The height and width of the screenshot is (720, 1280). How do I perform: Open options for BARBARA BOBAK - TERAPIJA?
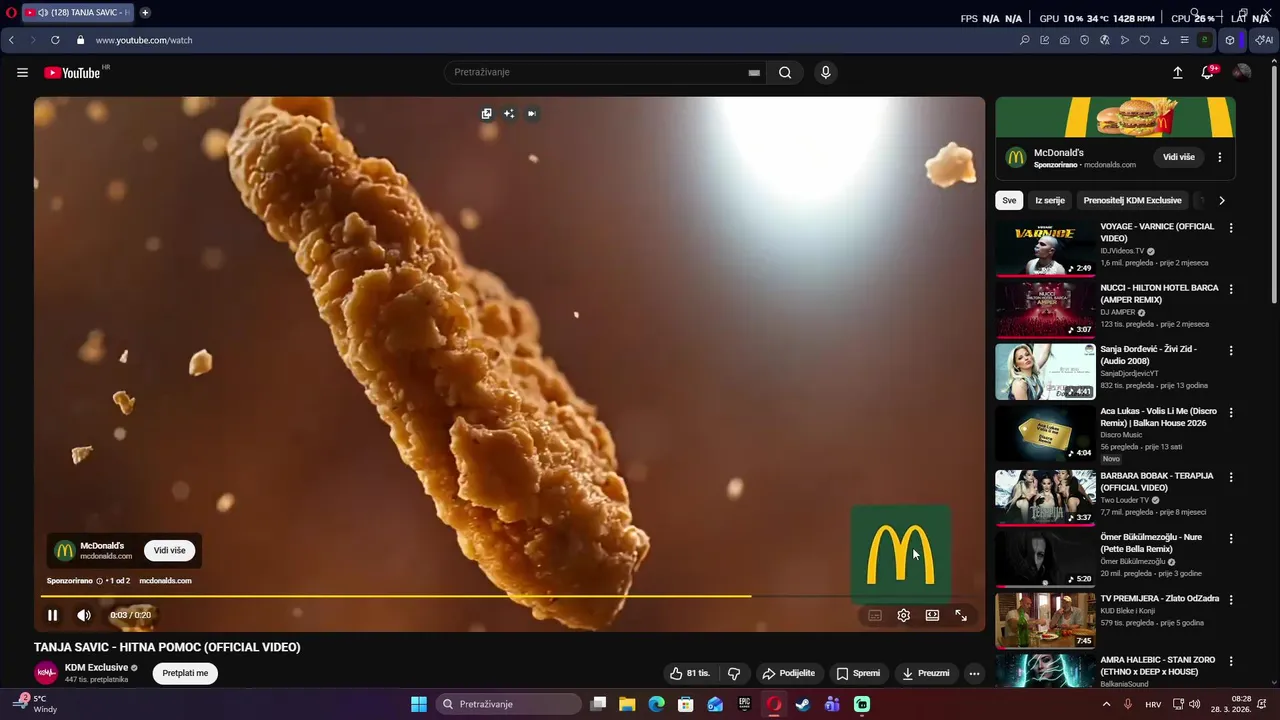1231,477
